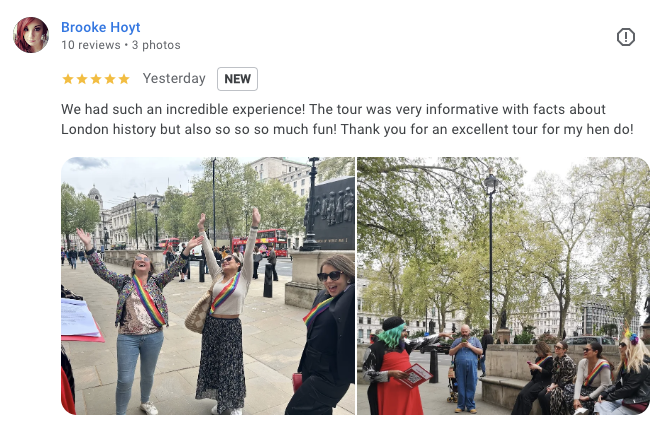Click the 'hen do!' ending of review

coord(610,130)
